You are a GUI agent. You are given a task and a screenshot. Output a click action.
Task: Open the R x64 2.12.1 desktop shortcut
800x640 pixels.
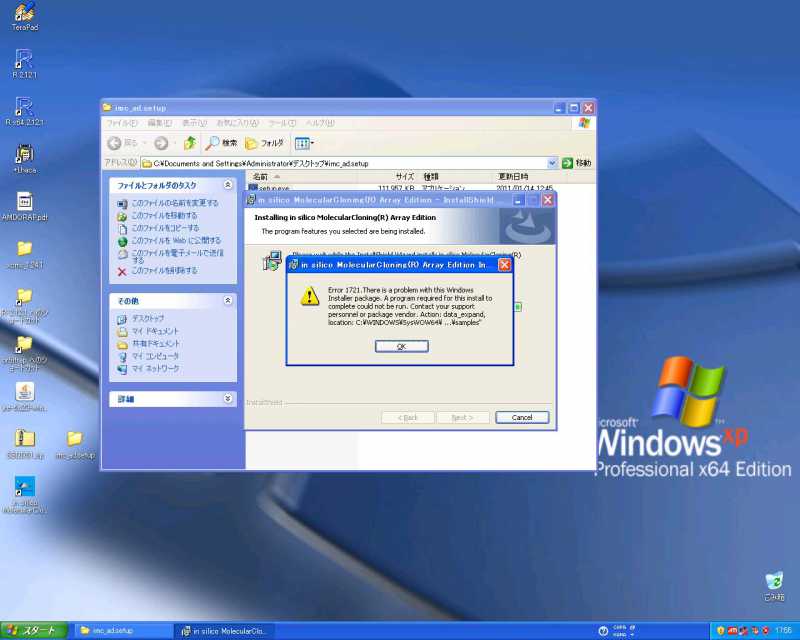pyautogui.click(x=24, y=111)
